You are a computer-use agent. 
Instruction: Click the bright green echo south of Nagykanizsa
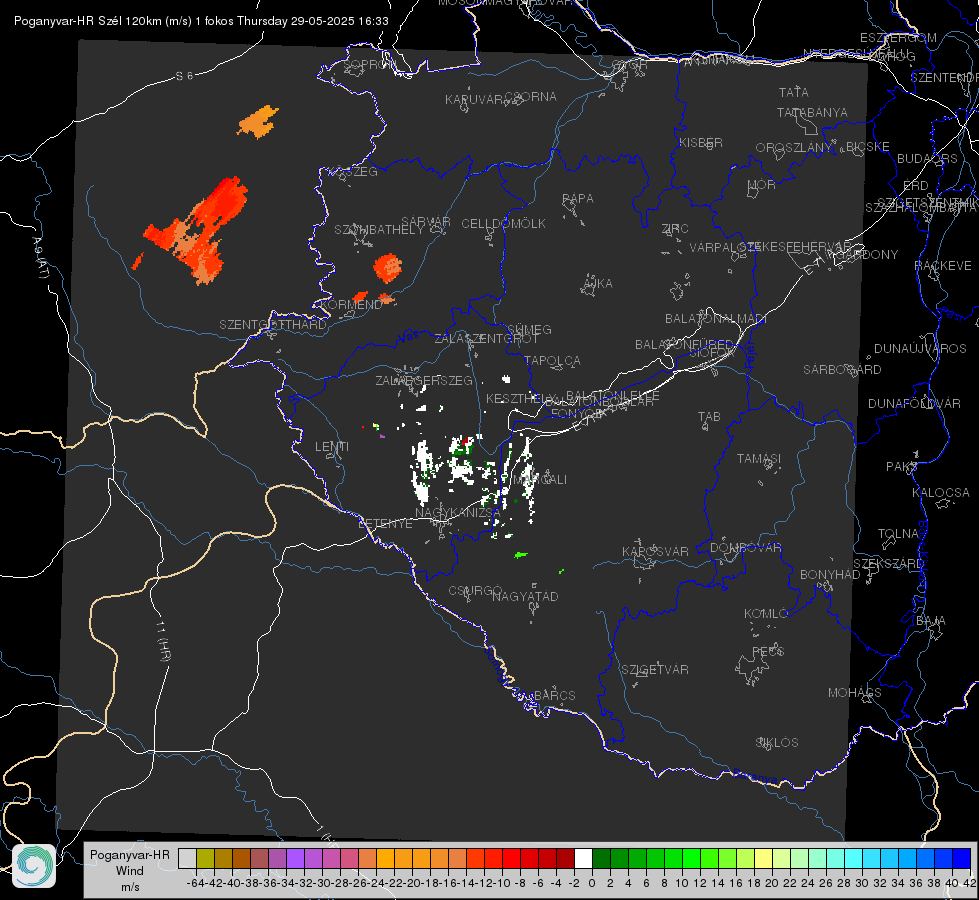[x=520, y=555]
